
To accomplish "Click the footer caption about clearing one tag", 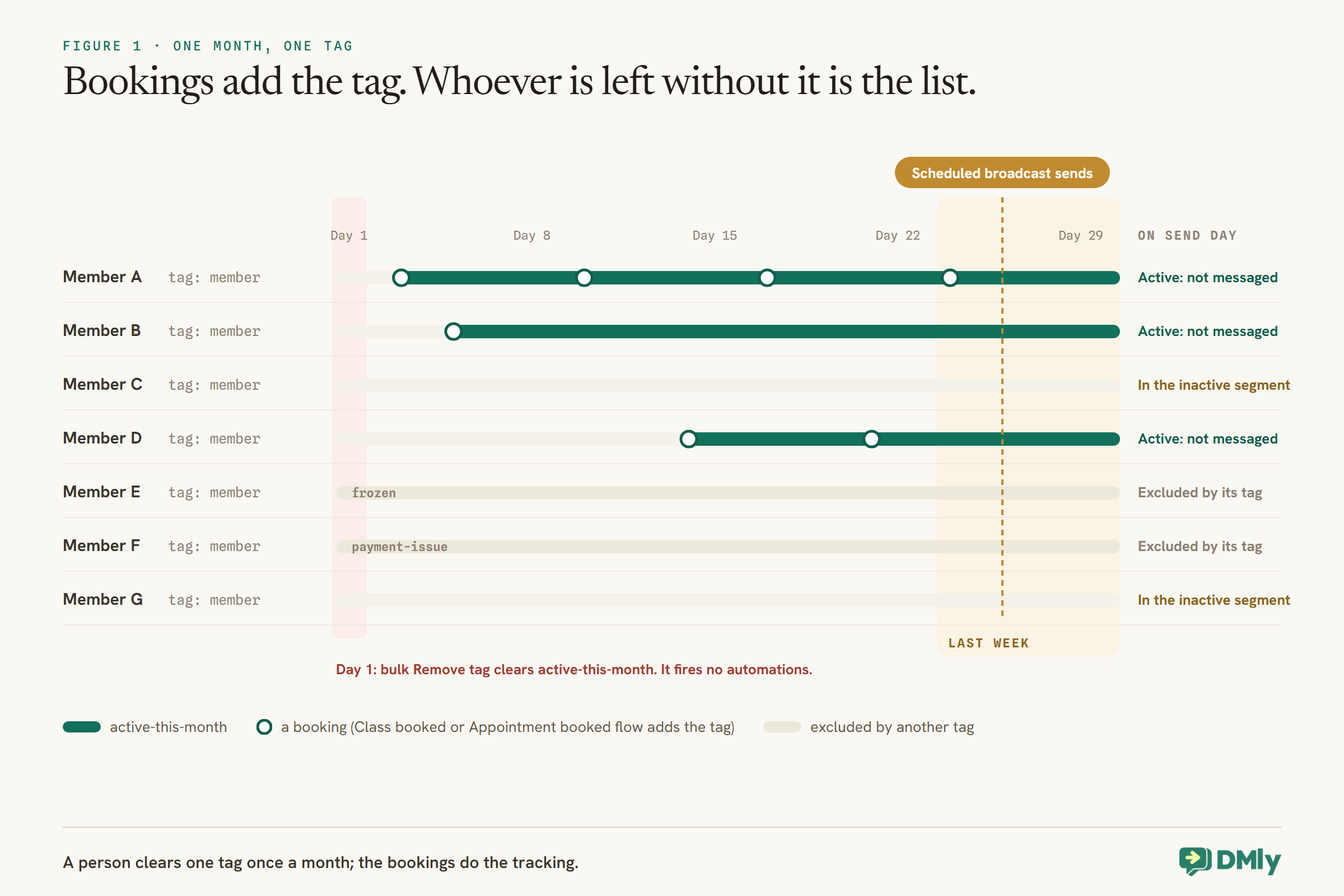I will (320, 862).
